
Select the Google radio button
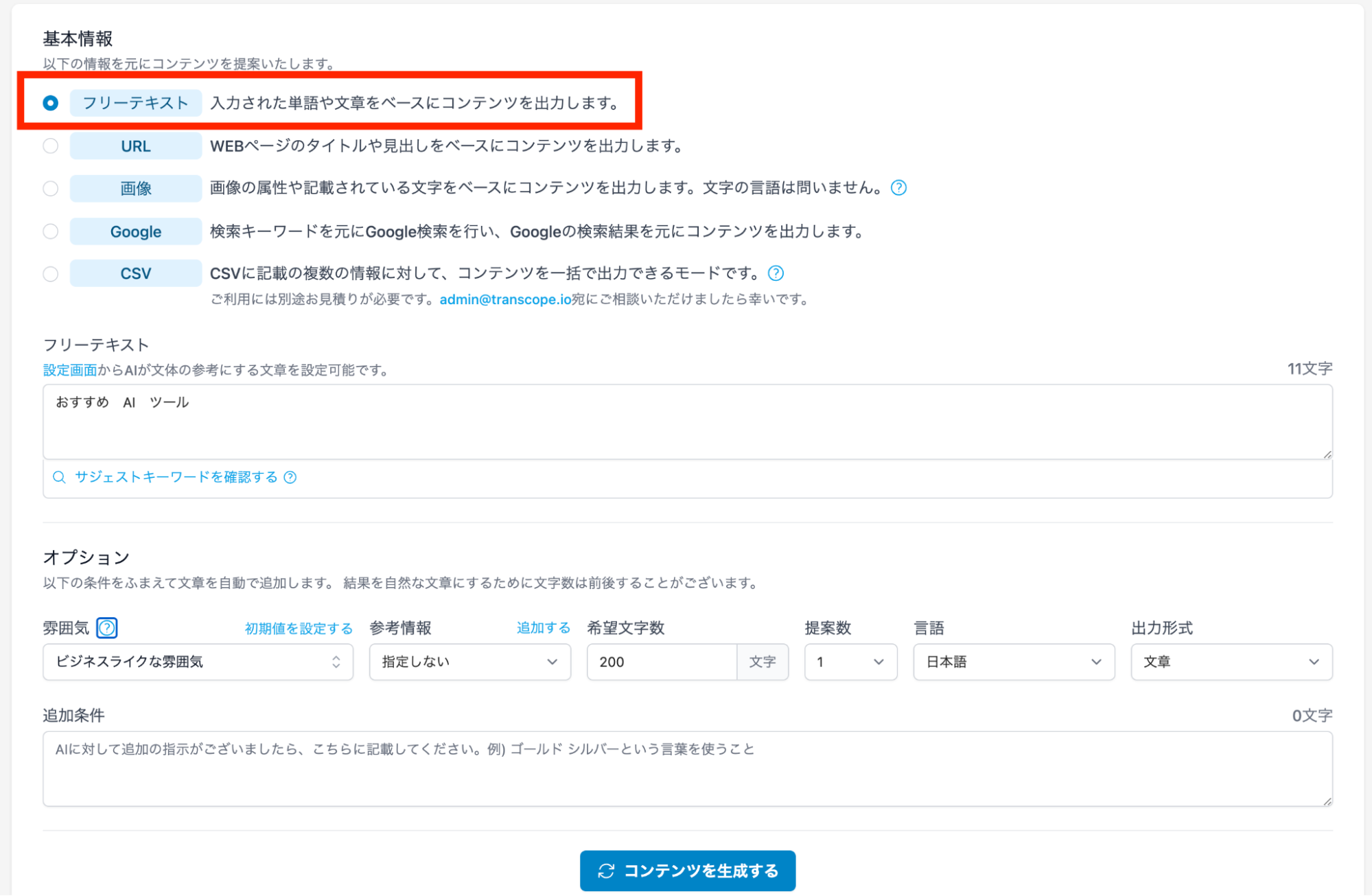pos(51,231)
